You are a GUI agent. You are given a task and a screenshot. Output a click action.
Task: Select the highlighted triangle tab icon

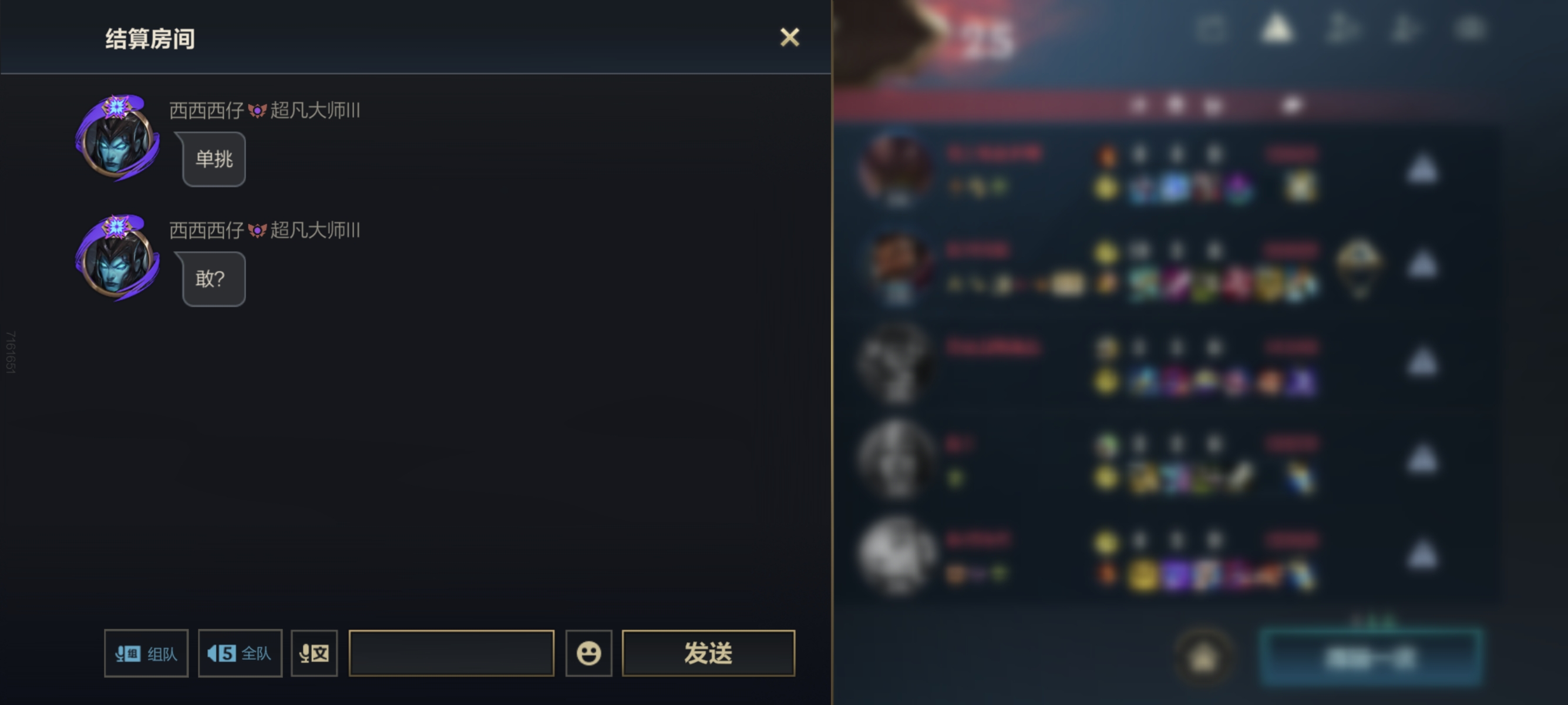point(1277,29)
